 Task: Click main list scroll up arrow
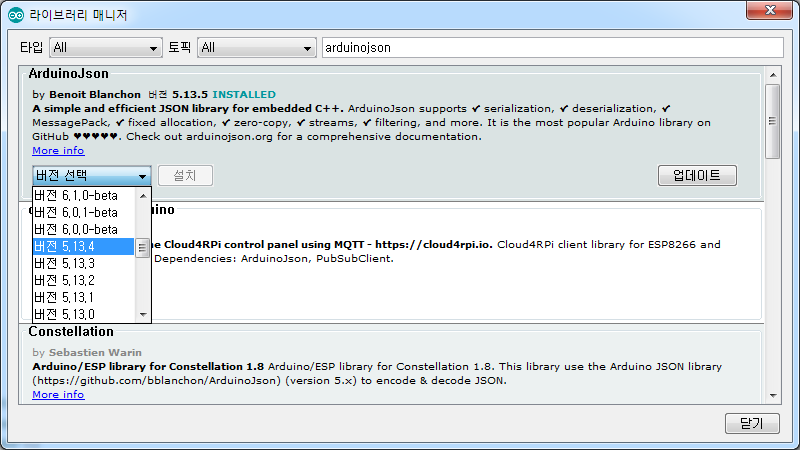click(773, 75)
